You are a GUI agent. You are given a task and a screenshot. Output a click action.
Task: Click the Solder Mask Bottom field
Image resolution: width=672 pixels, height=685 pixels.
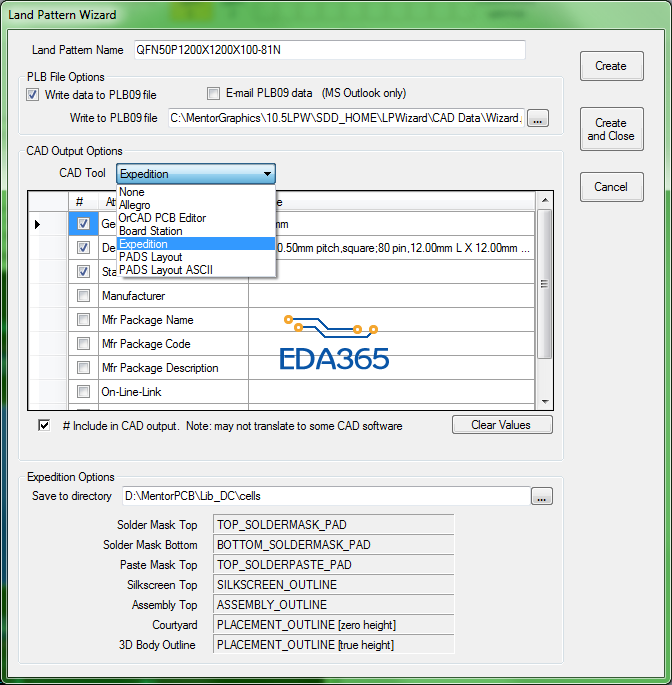click(x=334, y=545)
